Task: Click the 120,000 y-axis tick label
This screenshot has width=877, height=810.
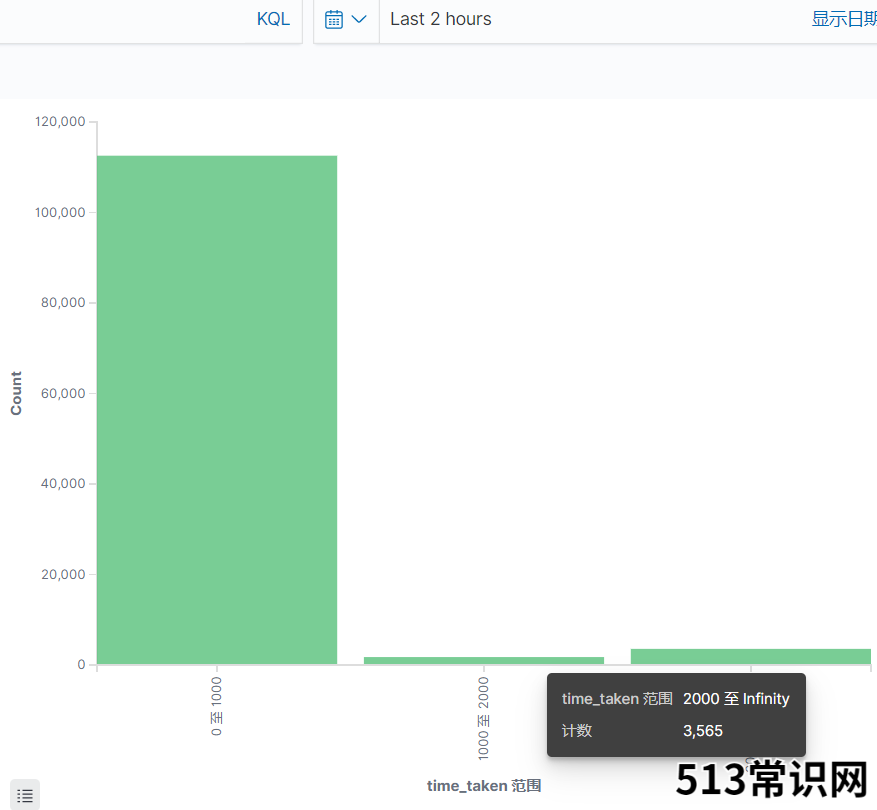Action: point(60,122)
